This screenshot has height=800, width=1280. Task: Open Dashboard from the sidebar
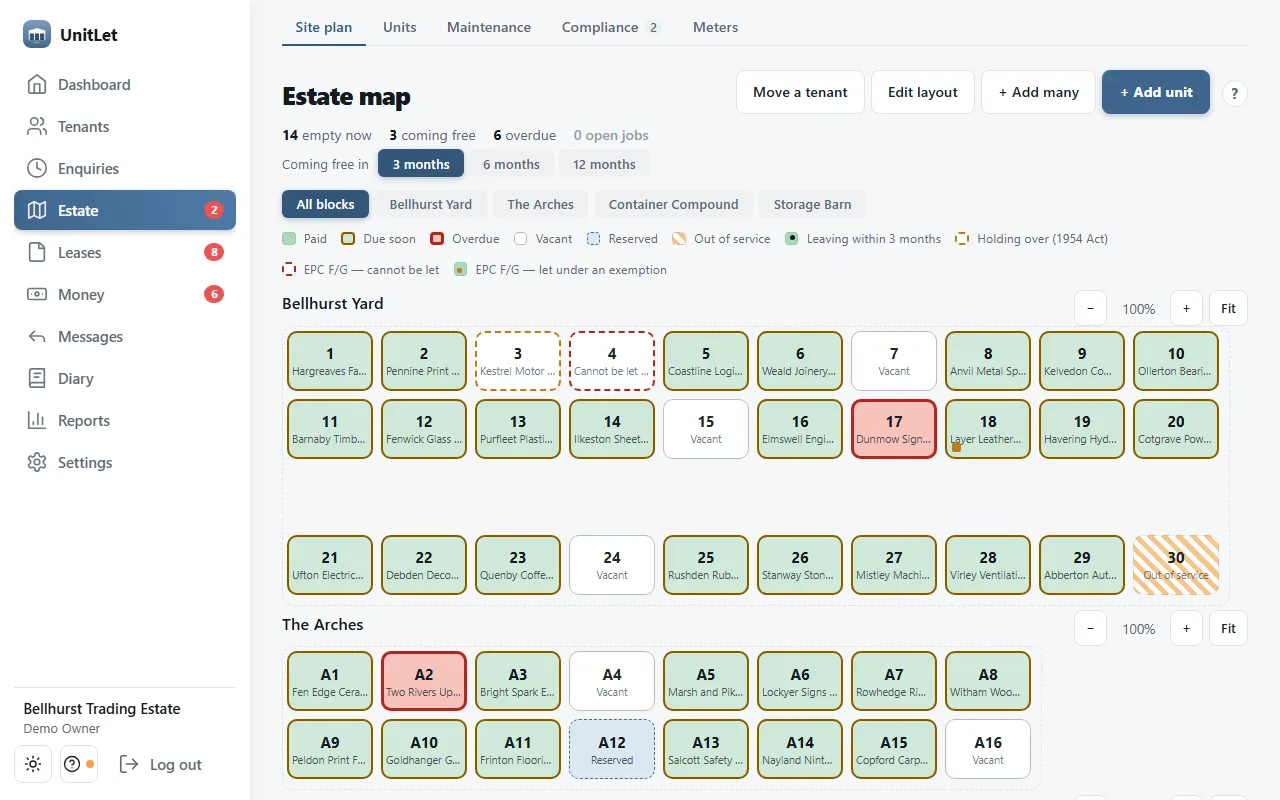pos(125,85)
